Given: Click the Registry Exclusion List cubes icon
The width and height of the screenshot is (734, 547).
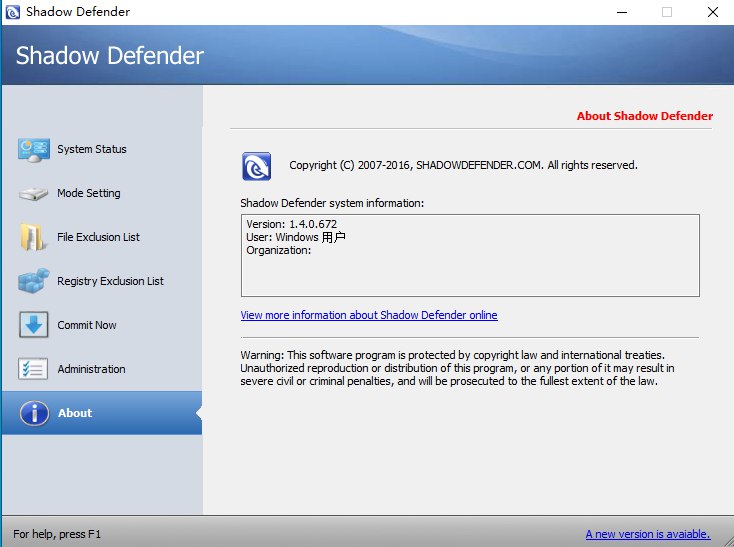Looking at the screenshot, I should 33,281.
